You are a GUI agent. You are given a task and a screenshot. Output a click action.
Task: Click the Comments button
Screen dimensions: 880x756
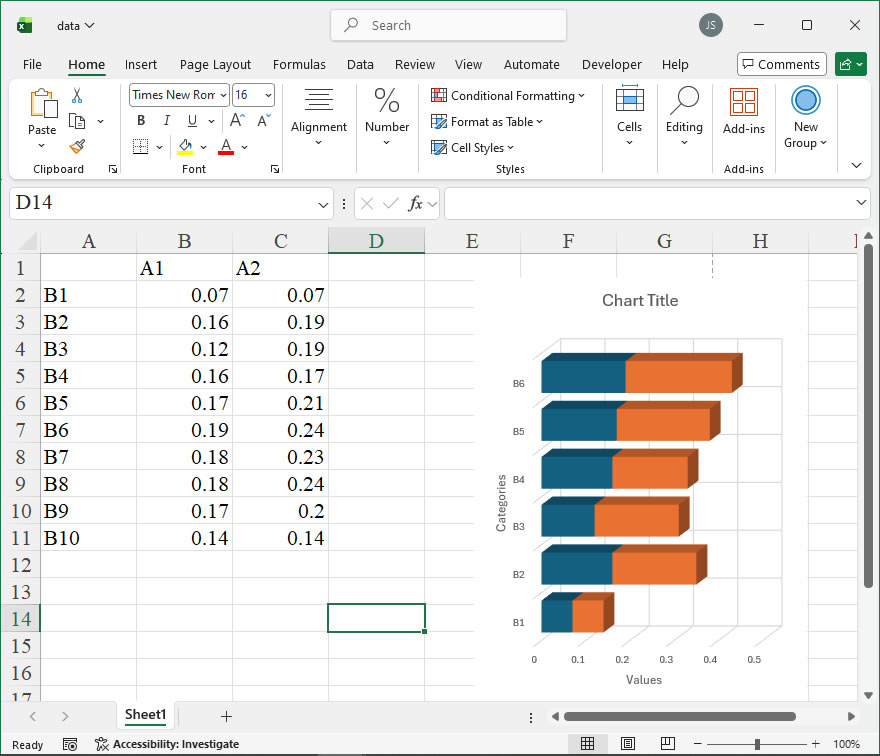781,64
